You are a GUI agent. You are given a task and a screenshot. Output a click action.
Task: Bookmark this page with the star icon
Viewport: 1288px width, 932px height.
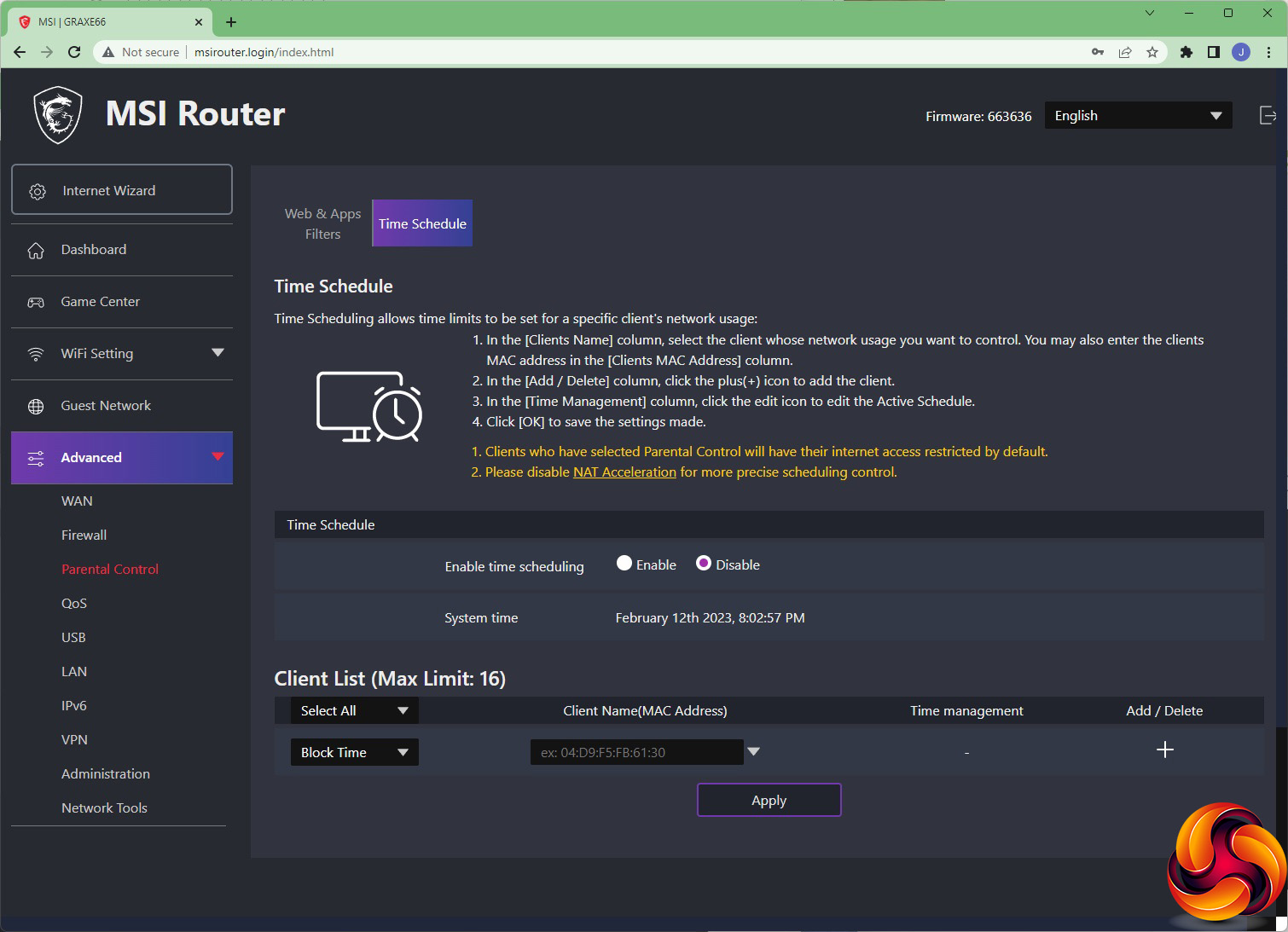[1152, 52]
